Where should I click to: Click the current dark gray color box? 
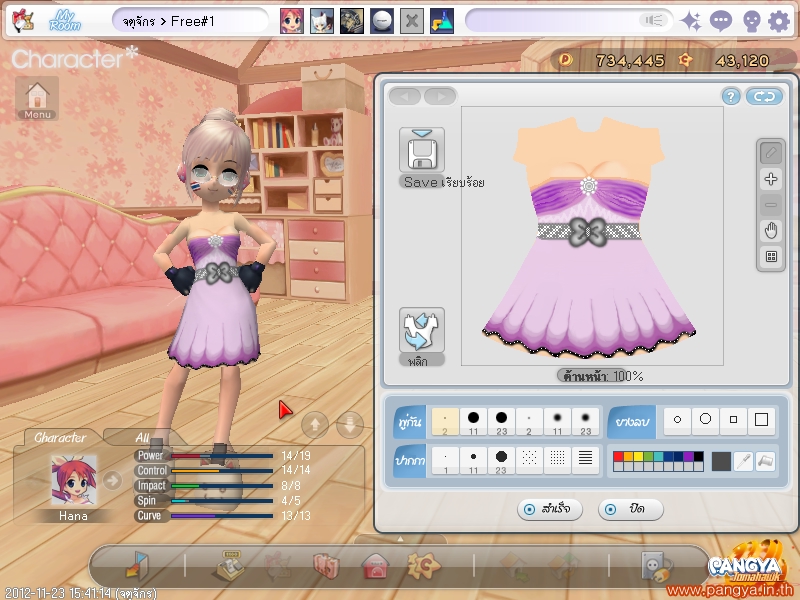point(721,461)
